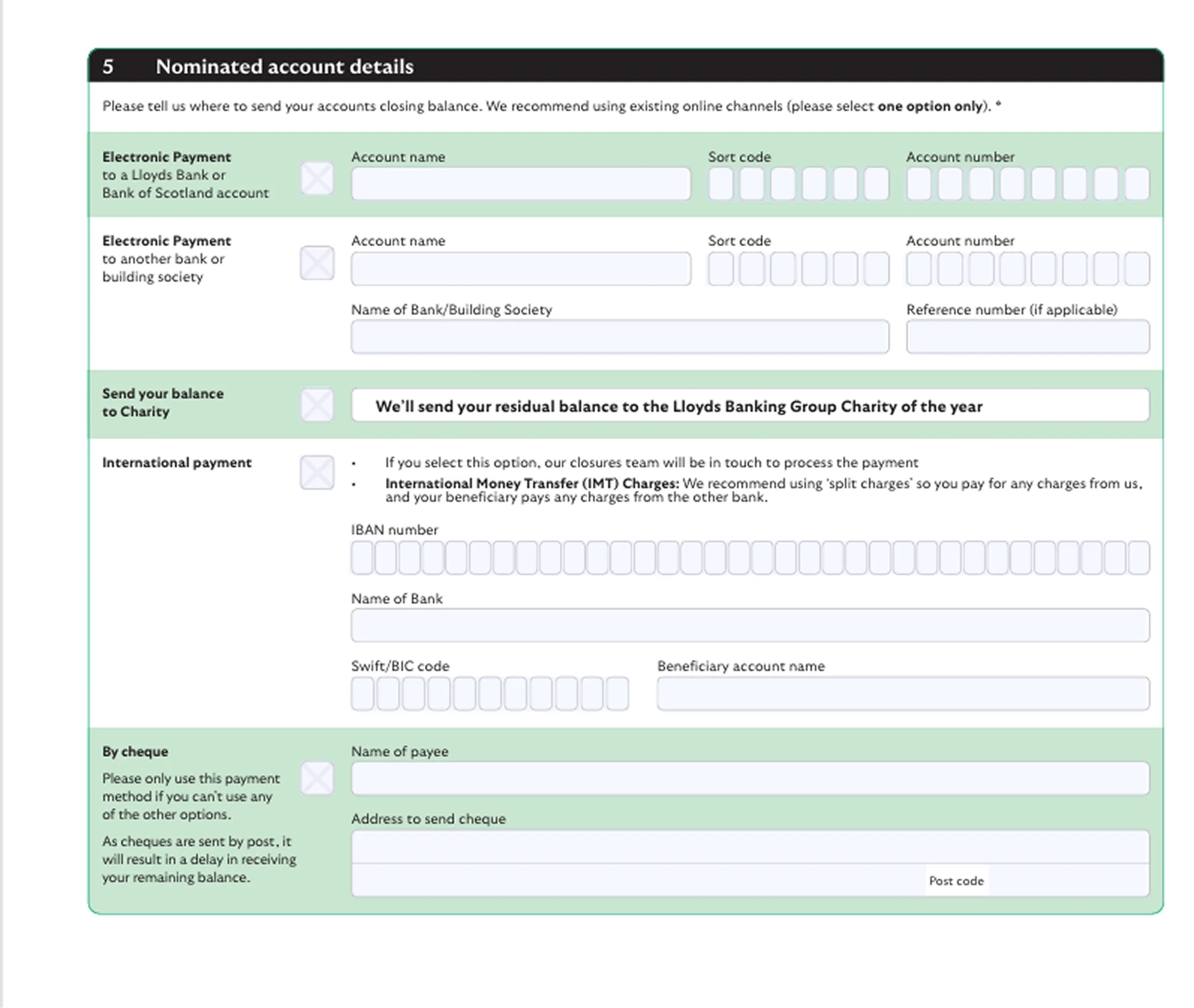1194x1008 pixels.
Task: Click Account name field for another bank payment
Action: coord(521,269)
